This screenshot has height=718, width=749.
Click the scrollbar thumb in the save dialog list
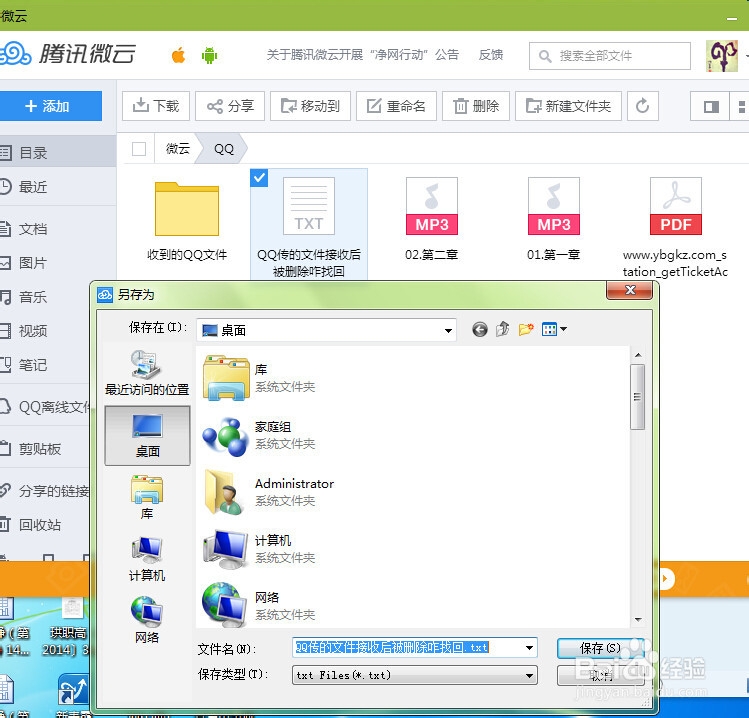click(x=638, y=397)
